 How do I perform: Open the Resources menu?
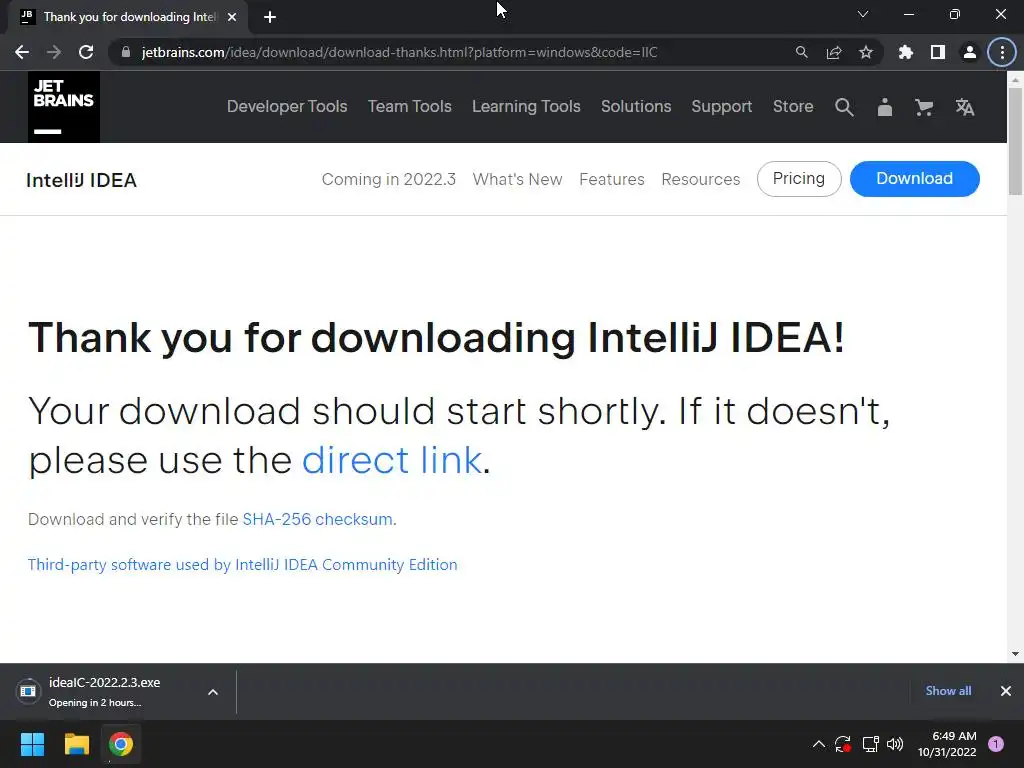coord(701,179)
